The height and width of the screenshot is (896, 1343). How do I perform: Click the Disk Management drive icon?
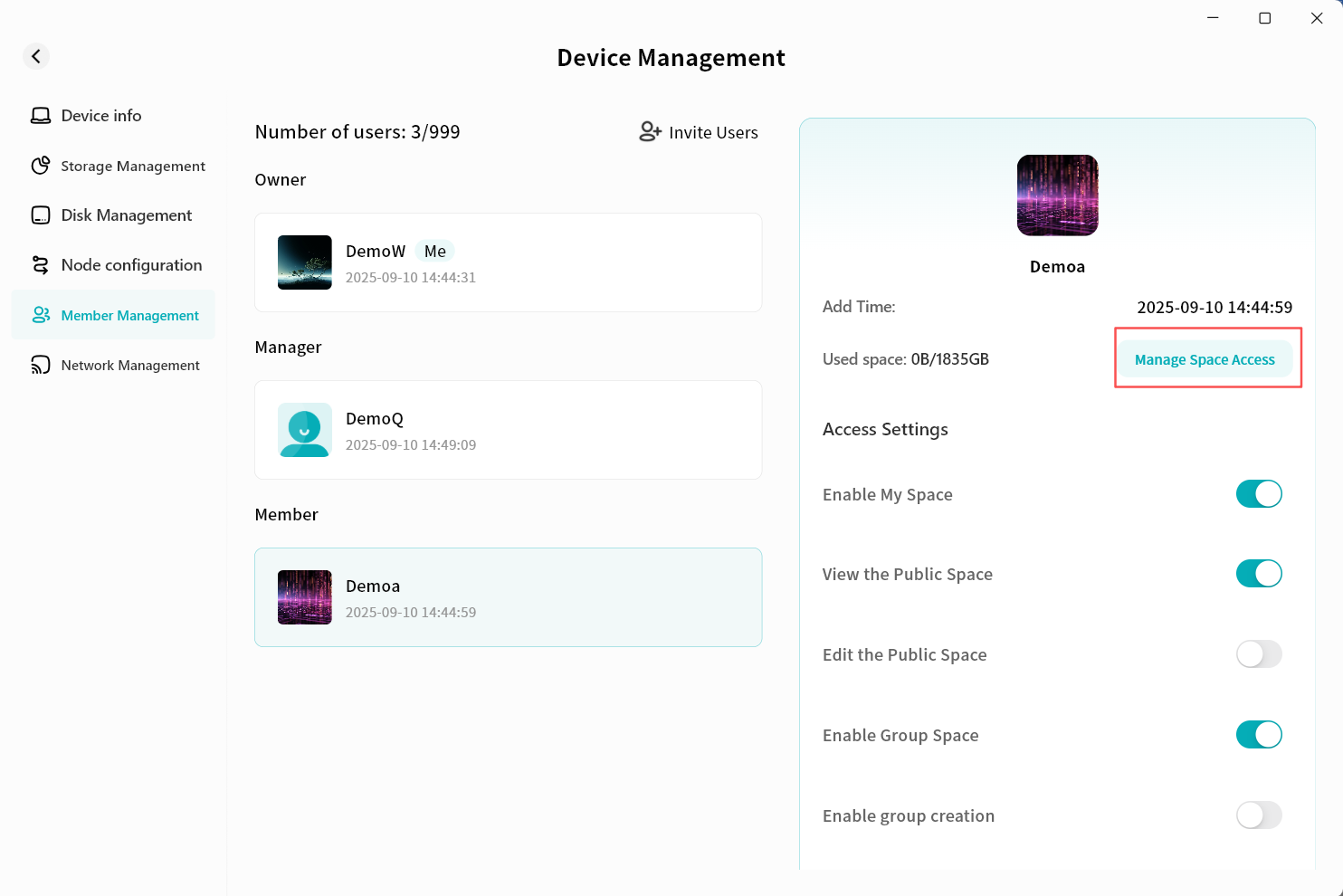pos(41,215)
